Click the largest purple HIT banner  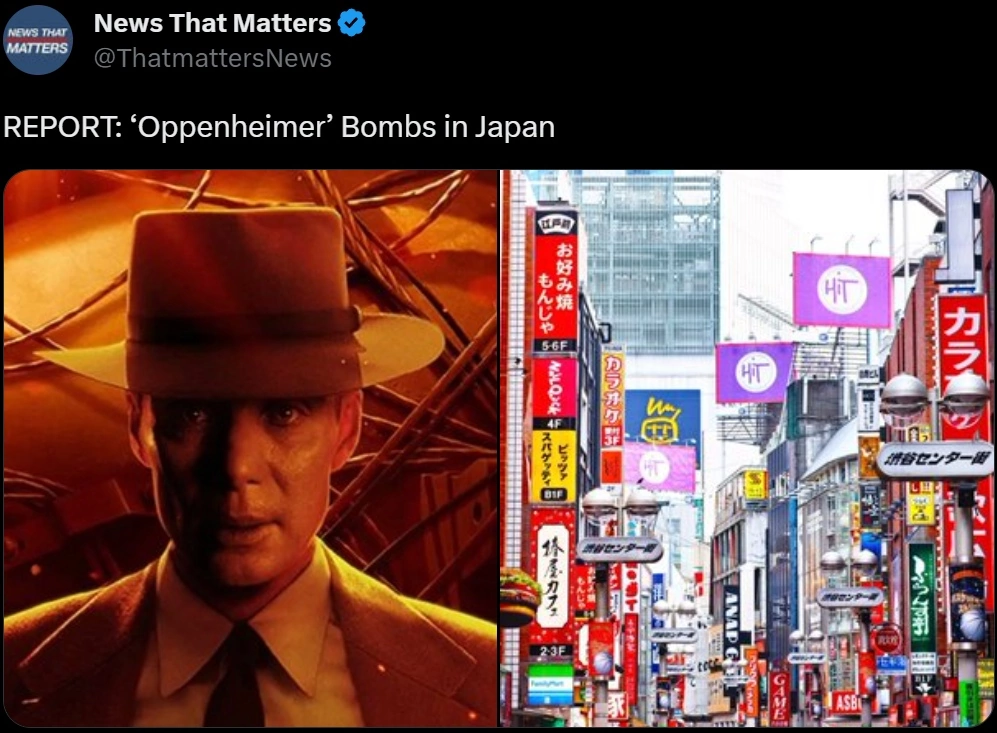(841, 290)
